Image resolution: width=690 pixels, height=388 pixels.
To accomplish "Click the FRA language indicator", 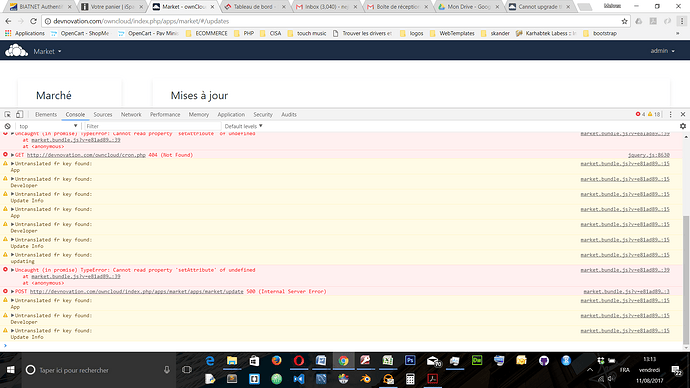I will tap(625, 370).
